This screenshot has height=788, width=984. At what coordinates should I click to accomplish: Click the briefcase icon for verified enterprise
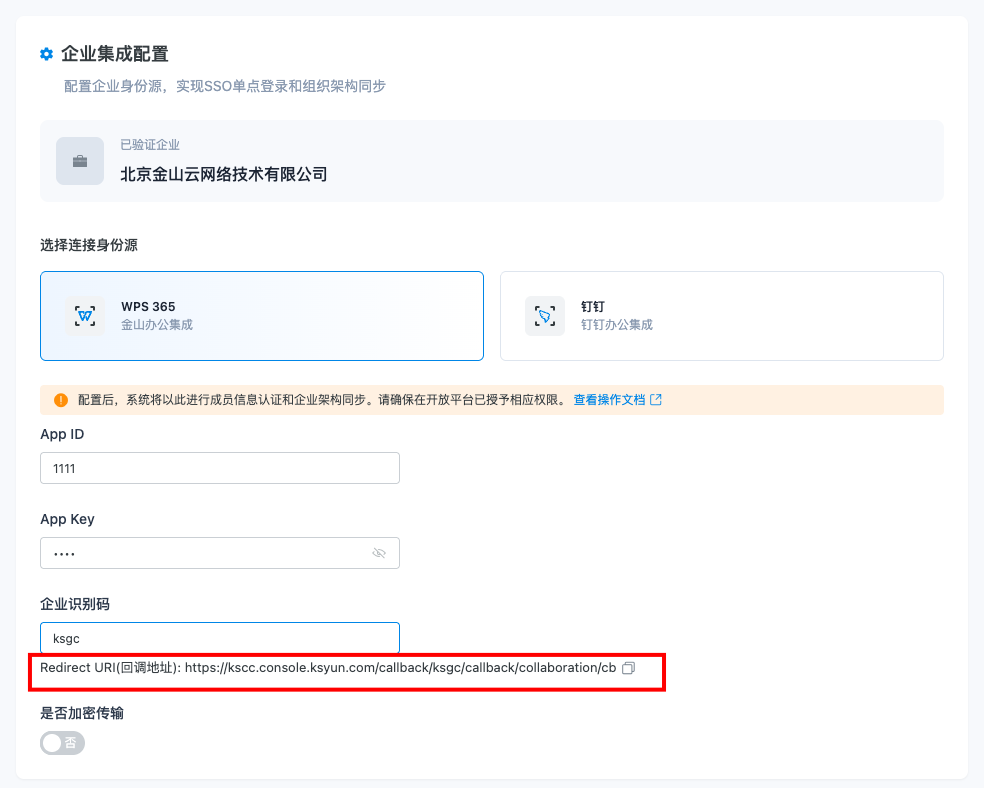coord(80,161)
